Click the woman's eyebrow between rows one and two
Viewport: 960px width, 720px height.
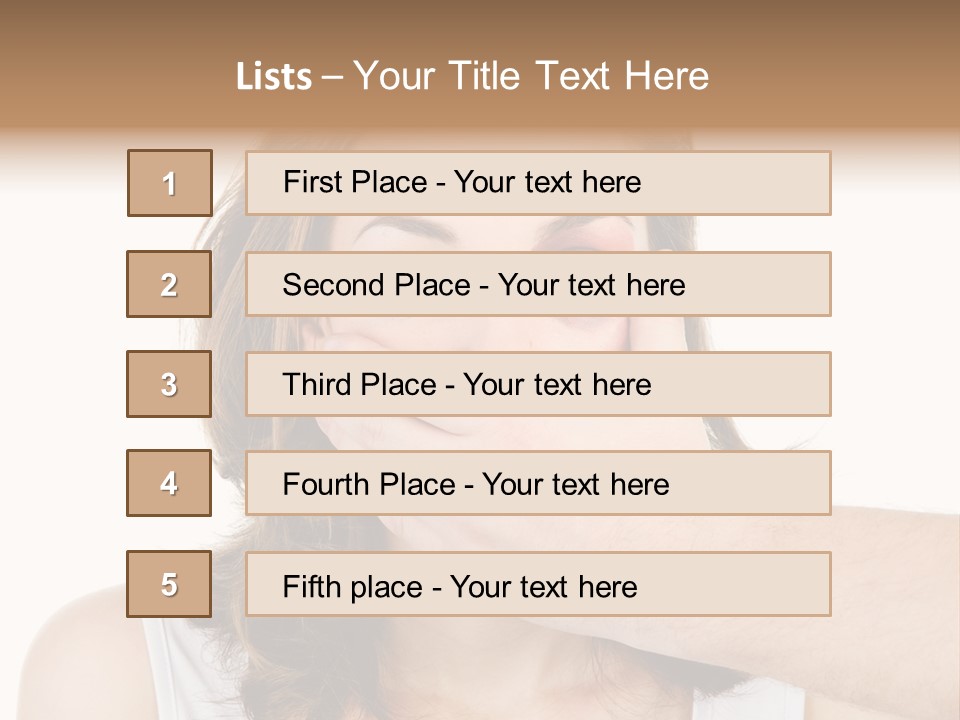point(400,229)
